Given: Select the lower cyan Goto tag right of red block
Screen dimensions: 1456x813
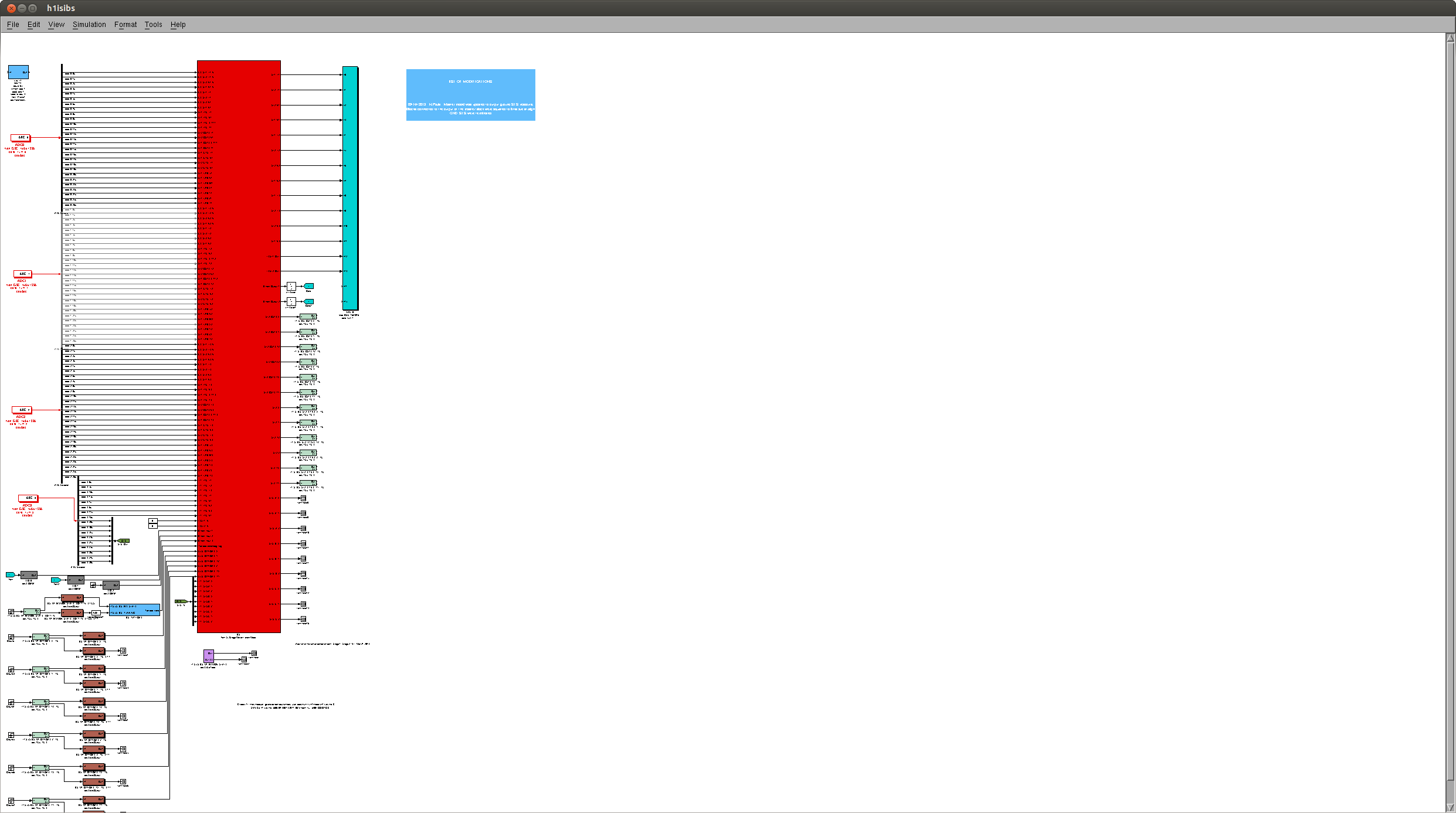Looking at the screenshot, I should 308,301.
